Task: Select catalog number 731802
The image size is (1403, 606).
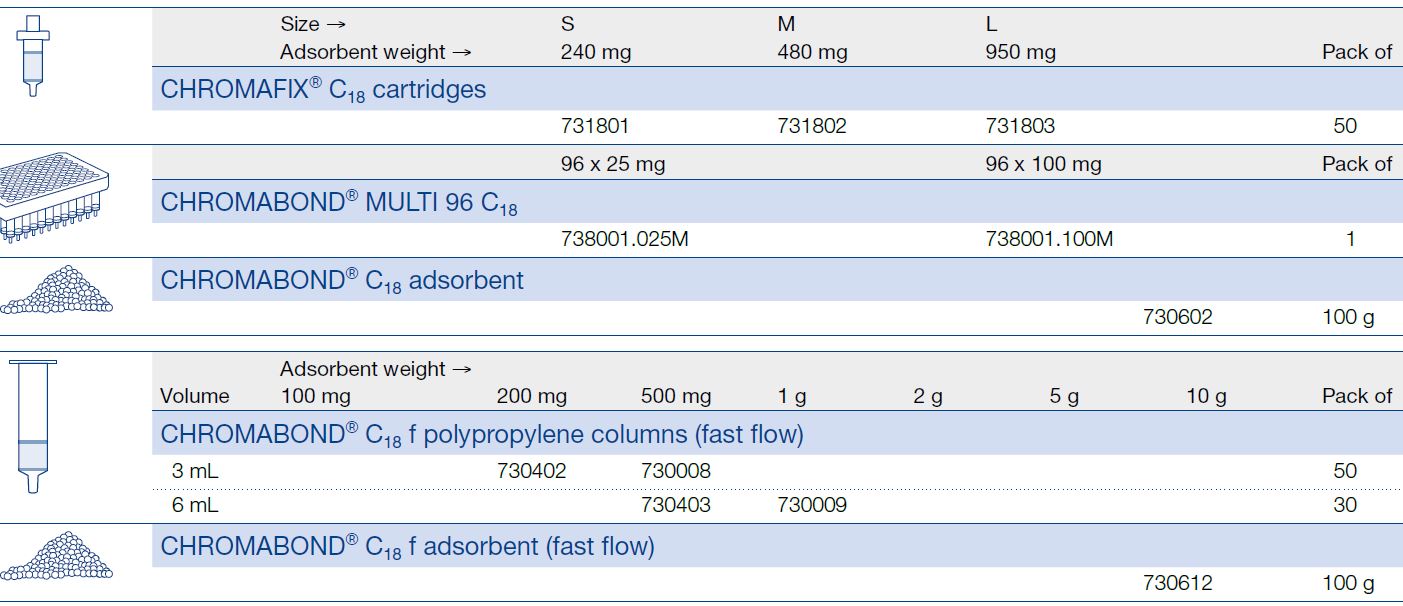Action: [811, 126]
